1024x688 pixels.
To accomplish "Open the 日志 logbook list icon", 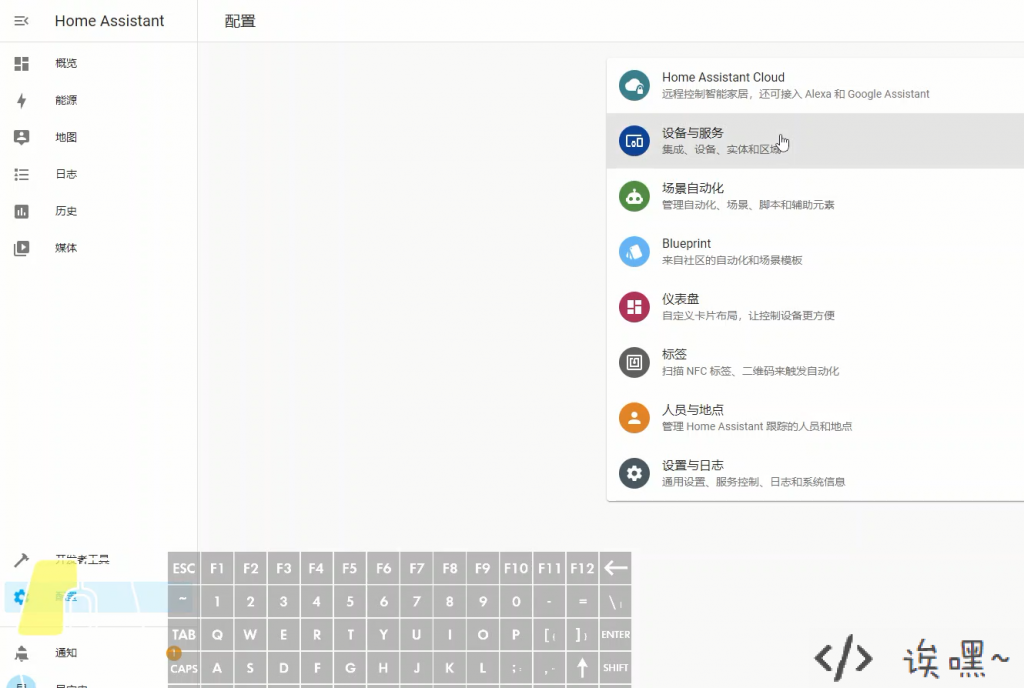I will 22,174.
